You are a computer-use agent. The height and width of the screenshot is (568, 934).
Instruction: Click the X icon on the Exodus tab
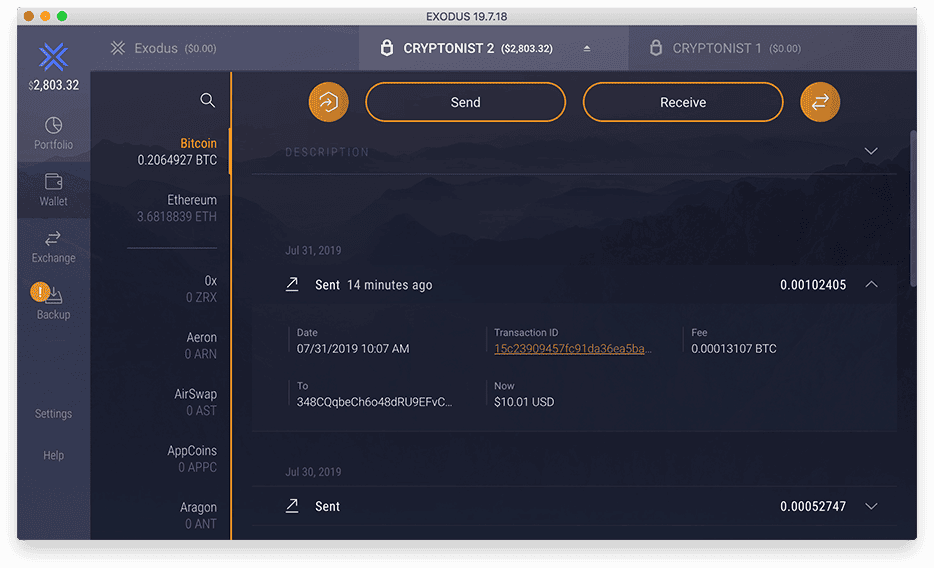tap(118, 48)
